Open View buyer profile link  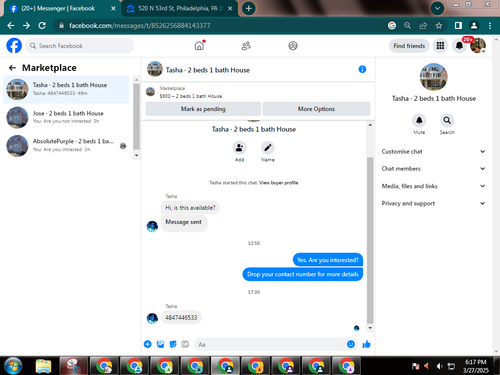tap(279, 183)
